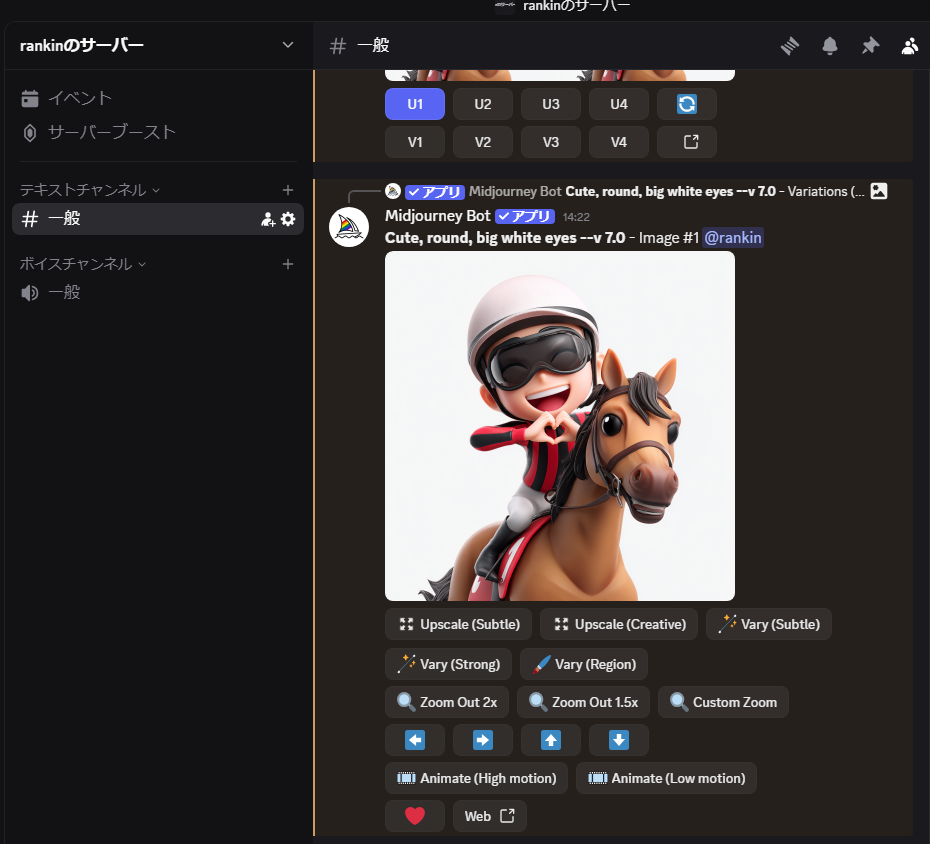Click the Vary (Region) button
The width and height of the screenshot is (930, 844).
coord(587,664)
